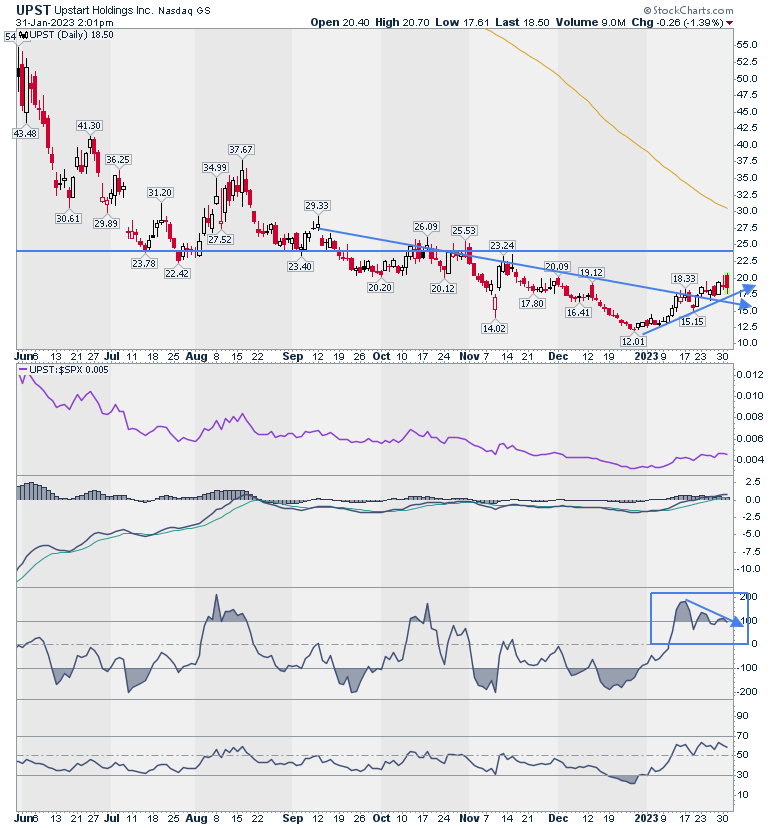
Task: Click the 'Volume 9.0M' header value
Action: point(590,23)
